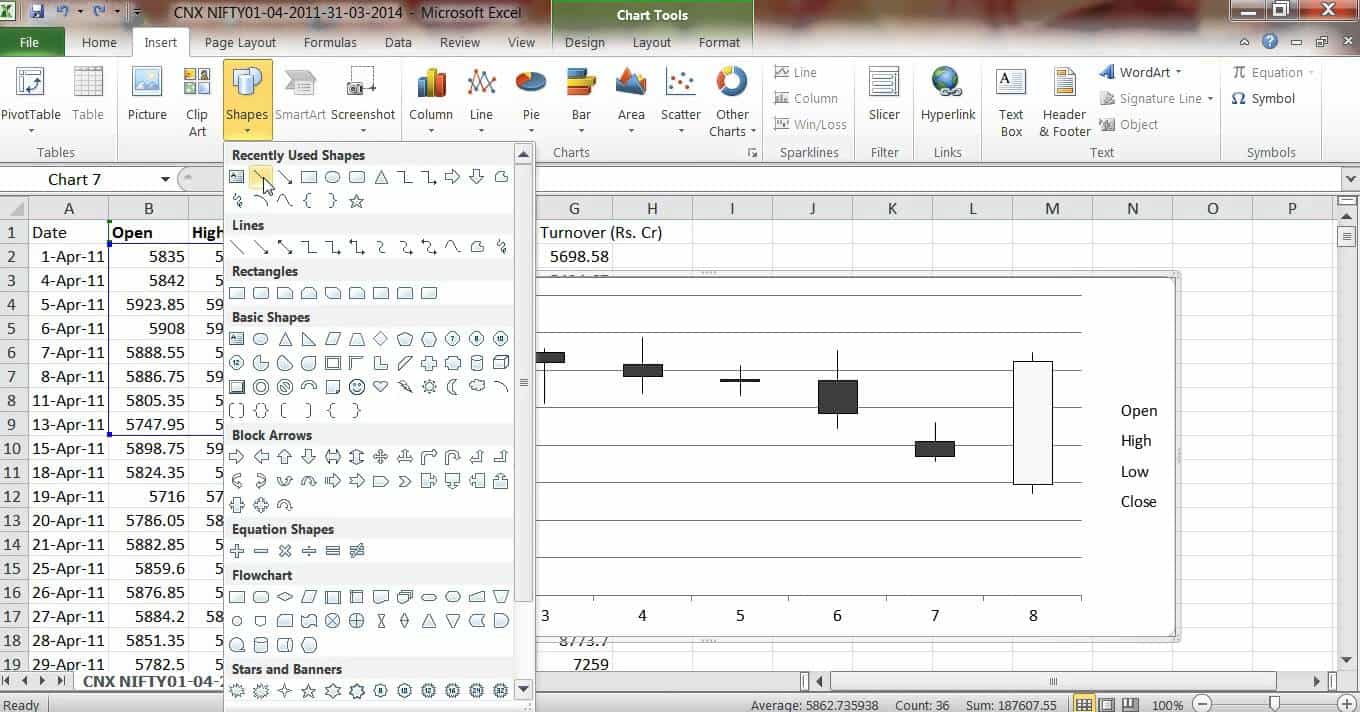Image resolution: width=1360 pixels, height=712 pixels.
Task: Pick the Multiply shape in Equation Shapes
Action: click(285, 551)
